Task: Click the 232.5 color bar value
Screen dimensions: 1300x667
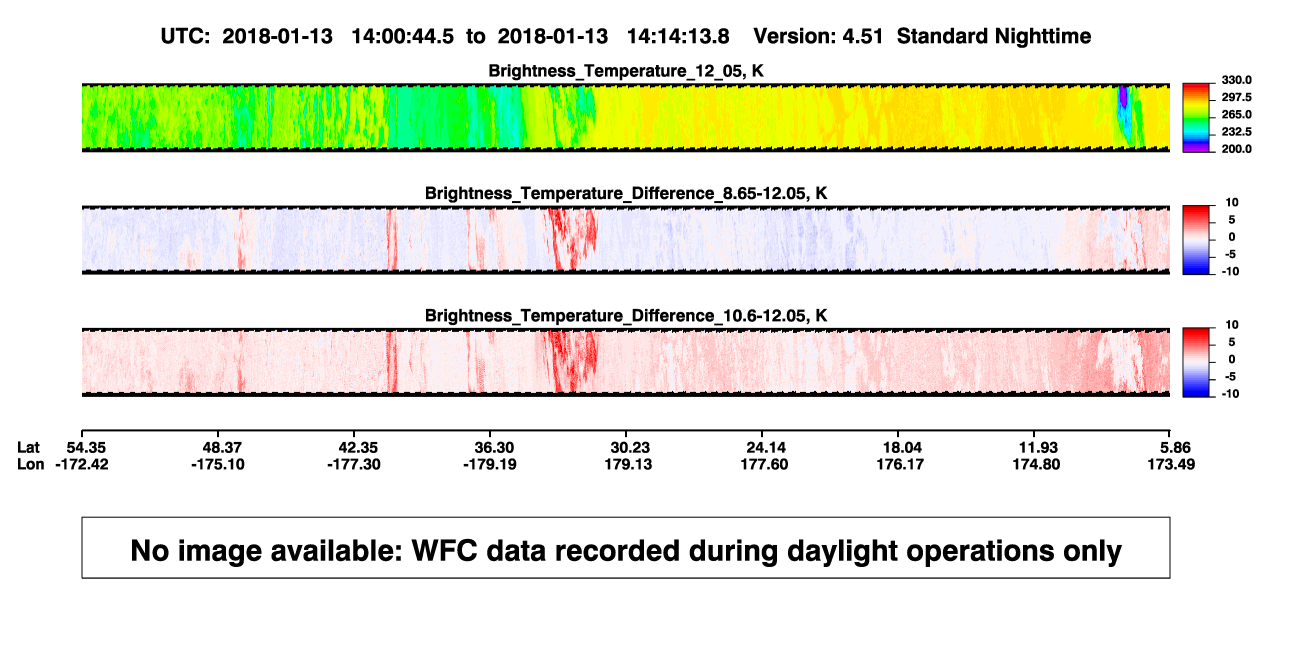Action: tap(1237, 131)
